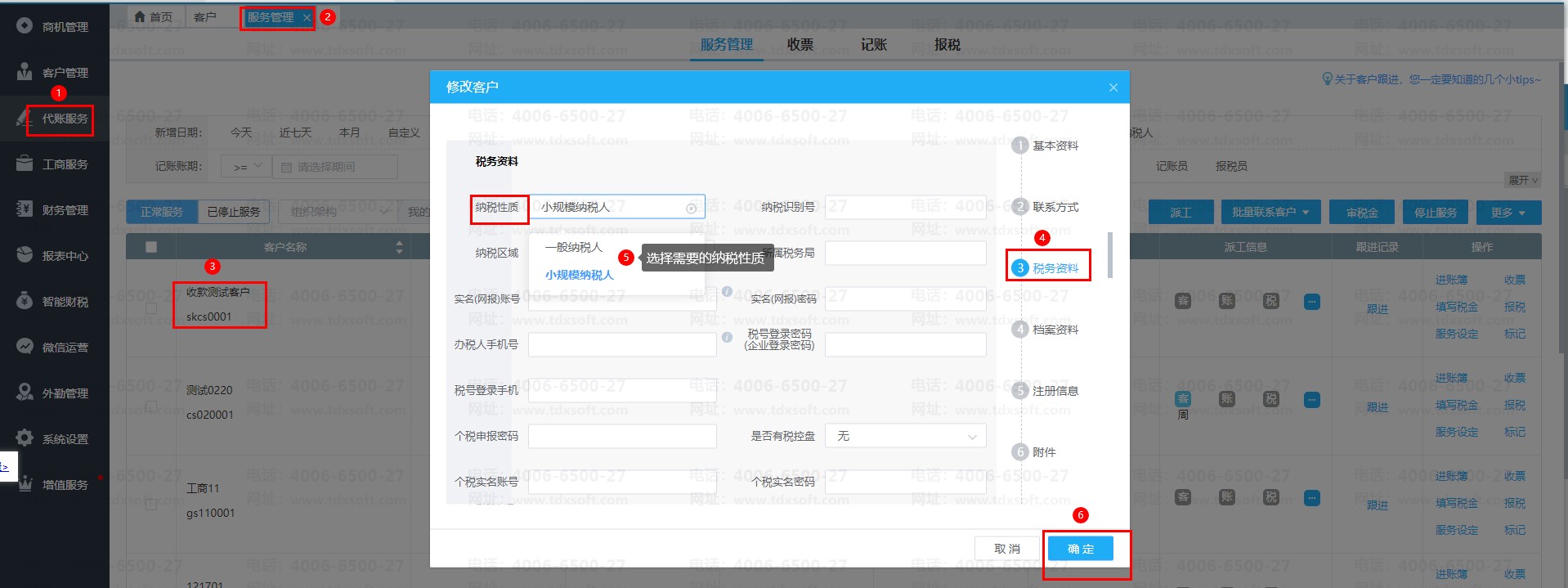The height and width of the screenshot is (588, 1568).
Task: Click the 外勤管理 location icon
Action: [x=25, y=393]
